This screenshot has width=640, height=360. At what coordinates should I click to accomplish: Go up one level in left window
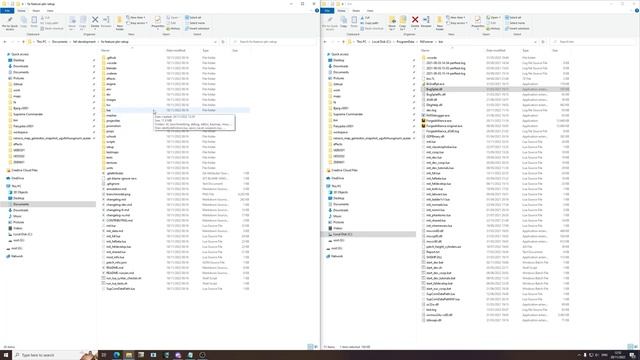click(23, 42)
